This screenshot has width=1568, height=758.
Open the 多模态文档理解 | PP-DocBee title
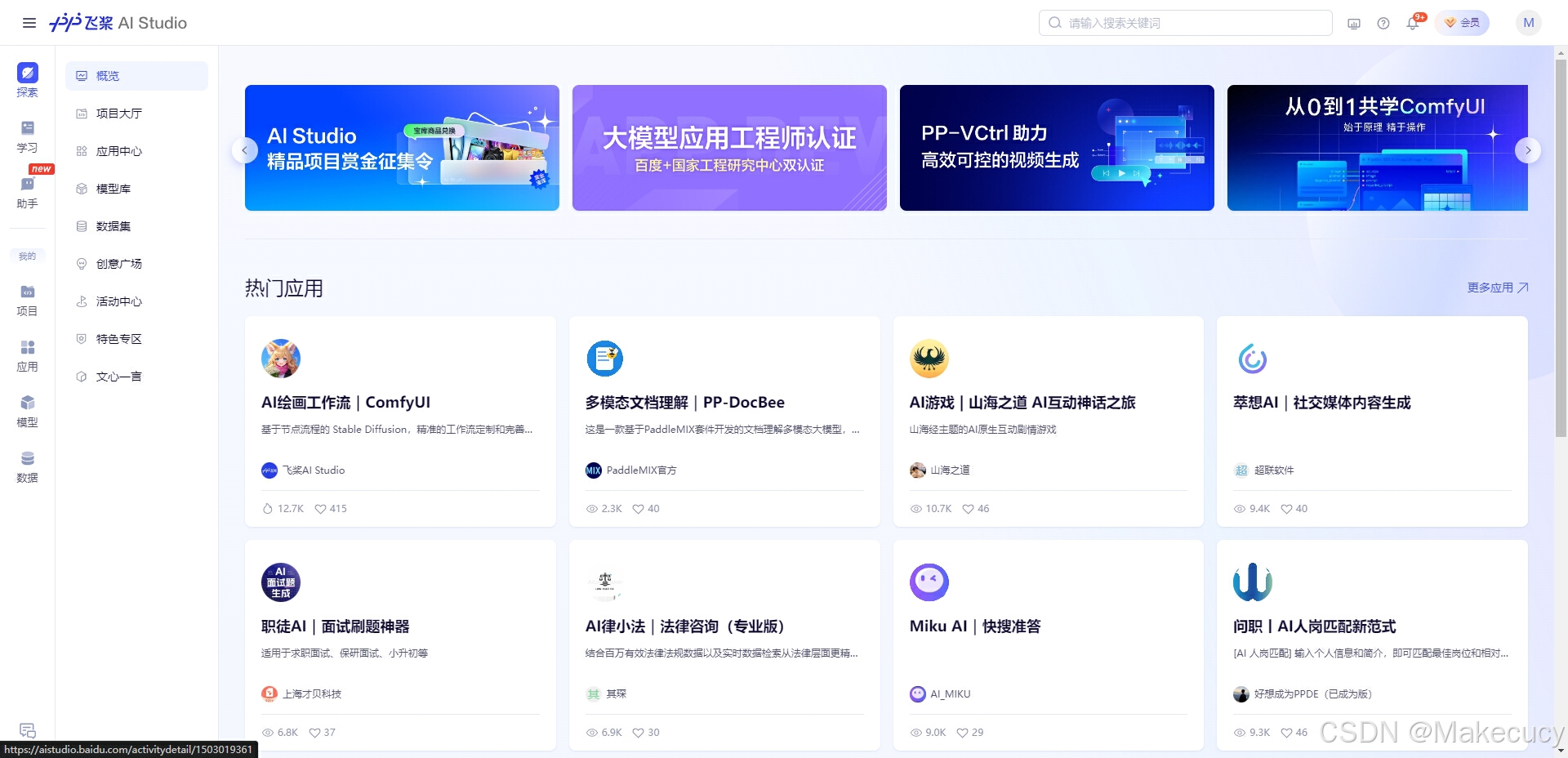[x=685, y=403]
